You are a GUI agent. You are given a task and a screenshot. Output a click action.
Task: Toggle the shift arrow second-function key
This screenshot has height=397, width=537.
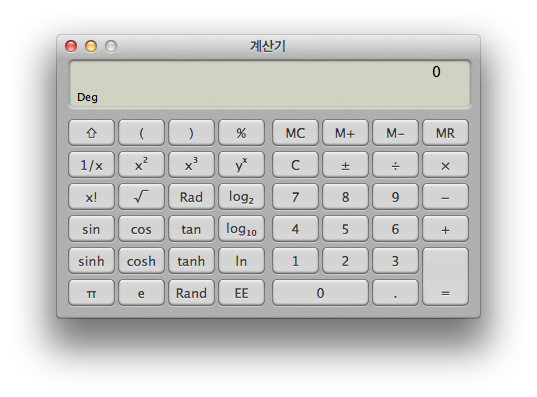(x=91, y=133)
